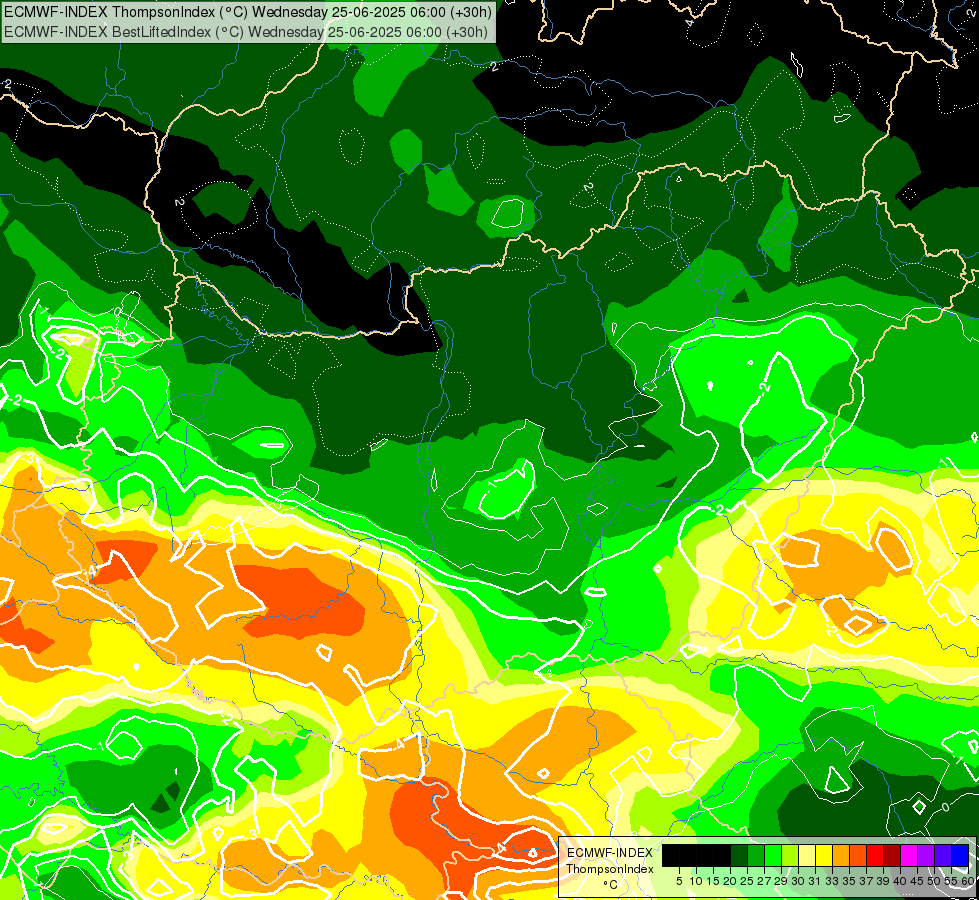Click the legend scale value 10
This screenshot has height=900, width=979.
point(696,881)
